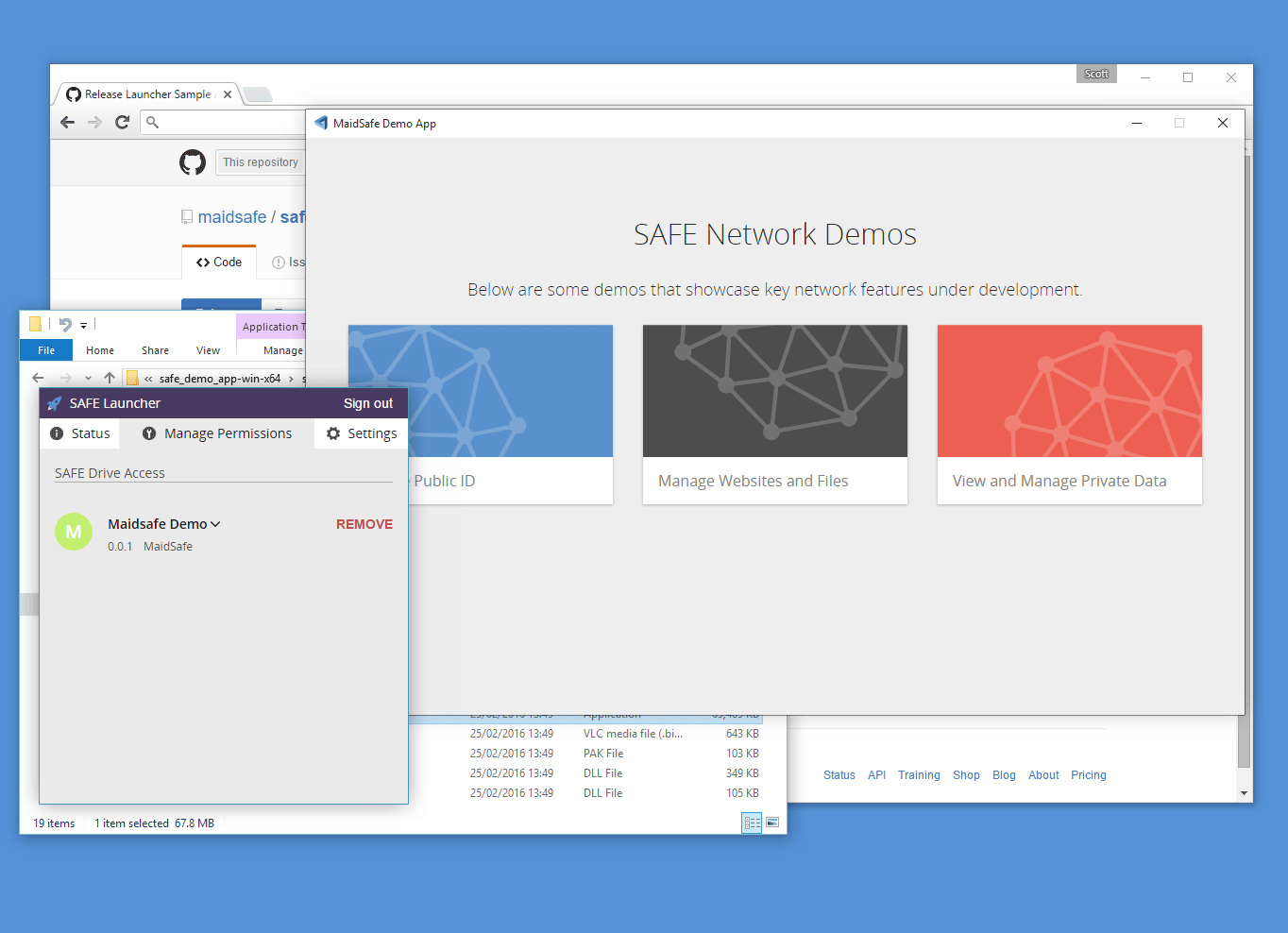Click the Status footer link on GitHub
Screen dimensions: 1288x933
click(839, 775)
